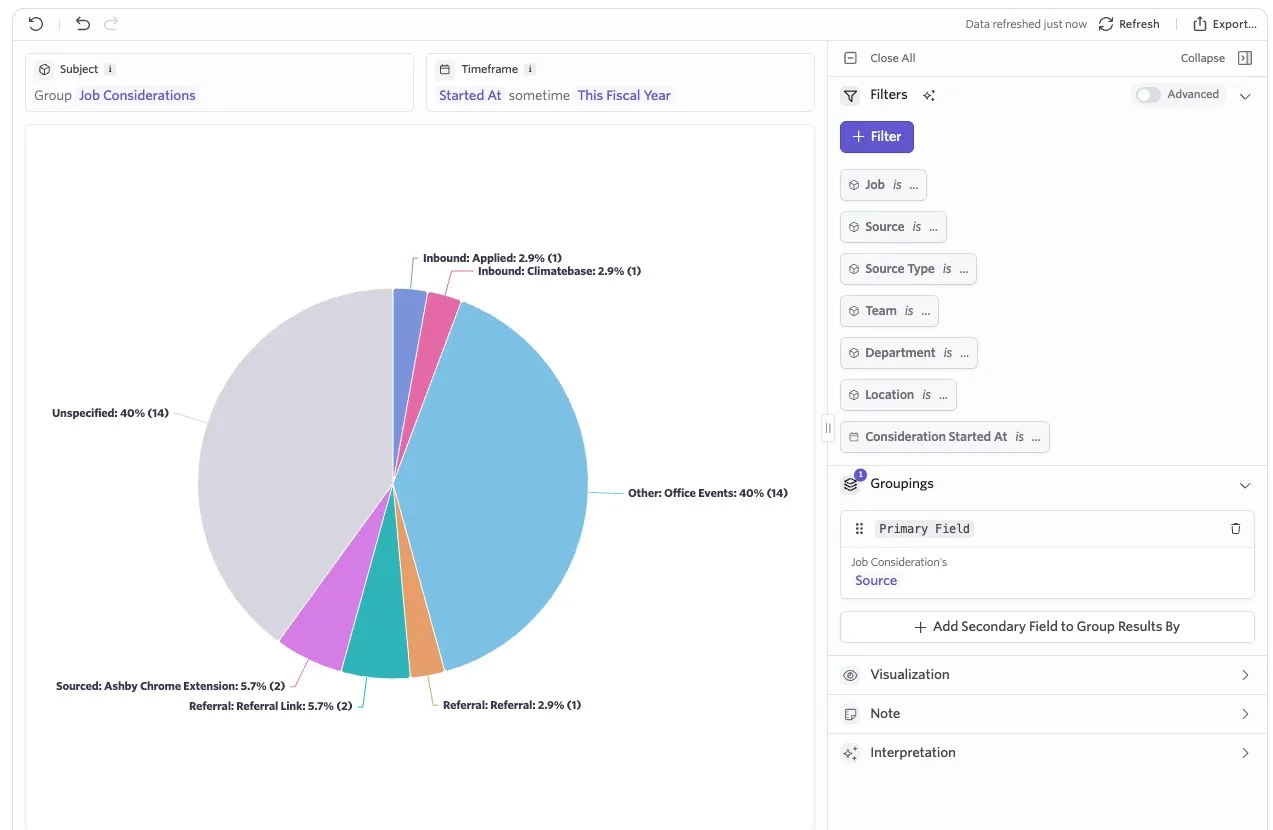Change the Started At timeframe field

point(470,96)
